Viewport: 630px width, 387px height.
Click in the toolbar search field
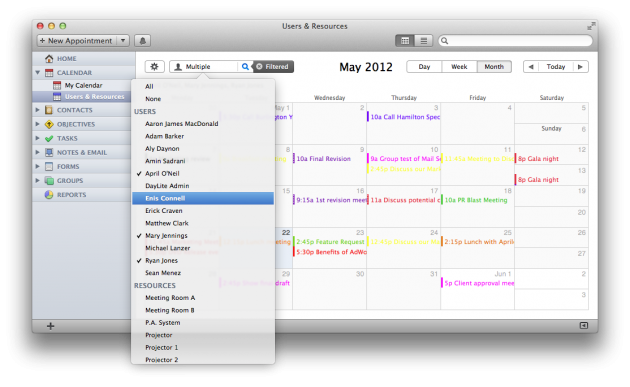tap(515, 41)
